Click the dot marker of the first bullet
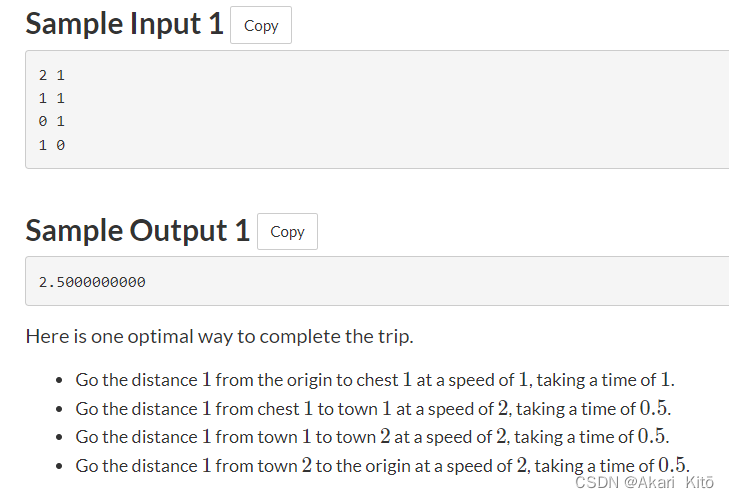Viewport: 729px width, 498px height. click(x=60, y=381)
